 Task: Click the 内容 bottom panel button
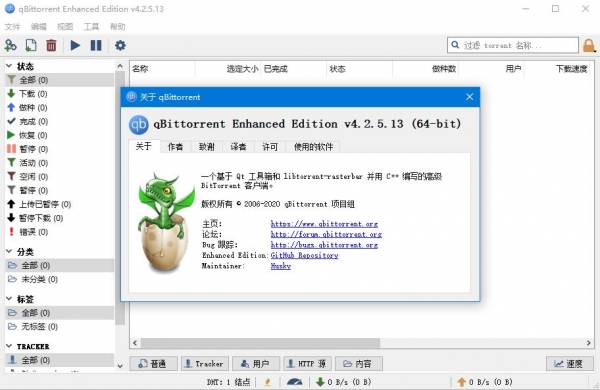359,364
